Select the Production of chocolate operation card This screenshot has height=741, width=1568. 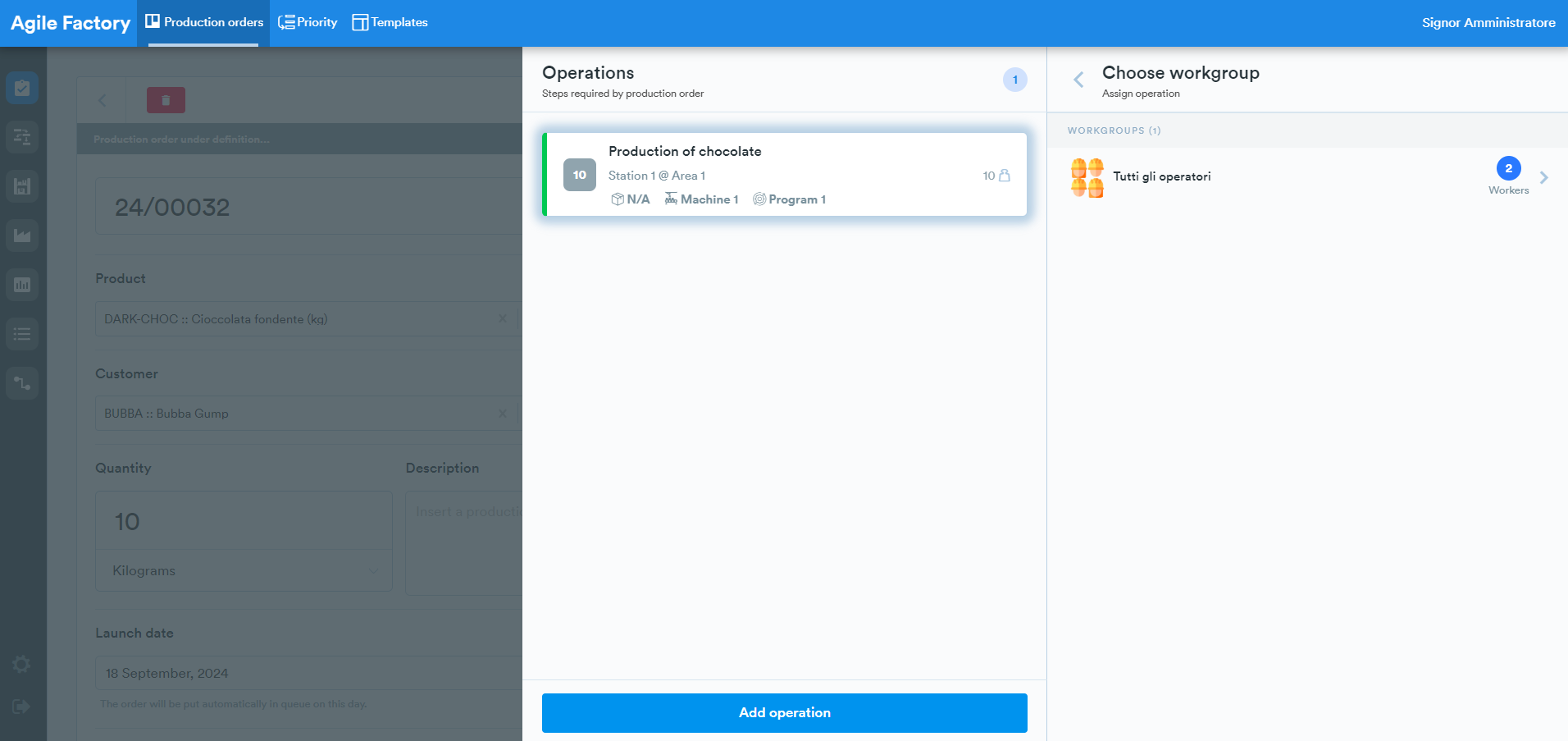(785, 175)
